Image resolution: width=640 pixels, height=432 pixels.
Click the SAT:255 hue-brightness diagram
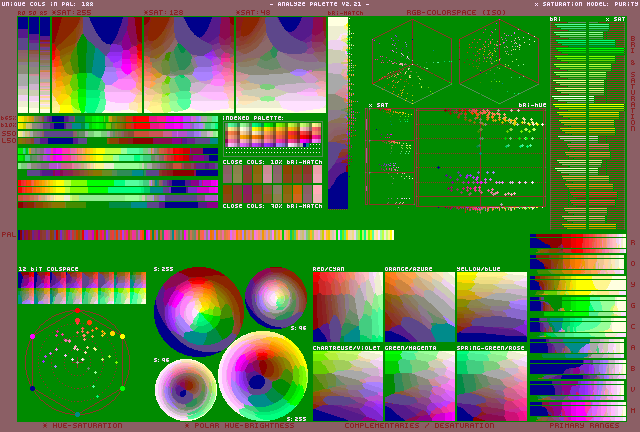[96, 64]
